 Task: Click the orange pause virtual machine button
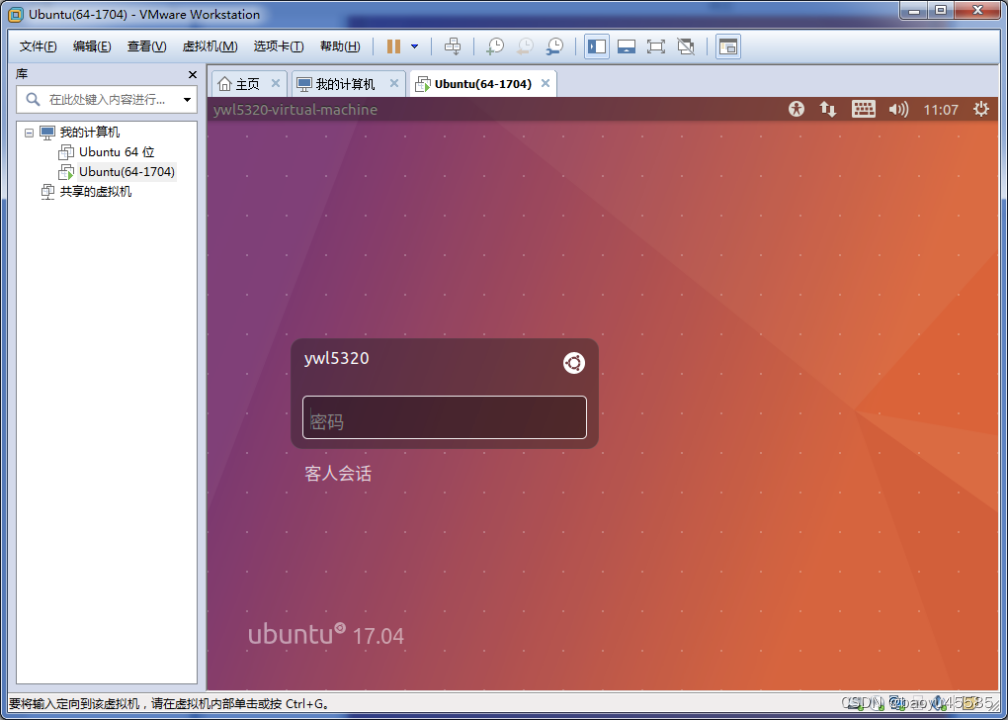393,46
